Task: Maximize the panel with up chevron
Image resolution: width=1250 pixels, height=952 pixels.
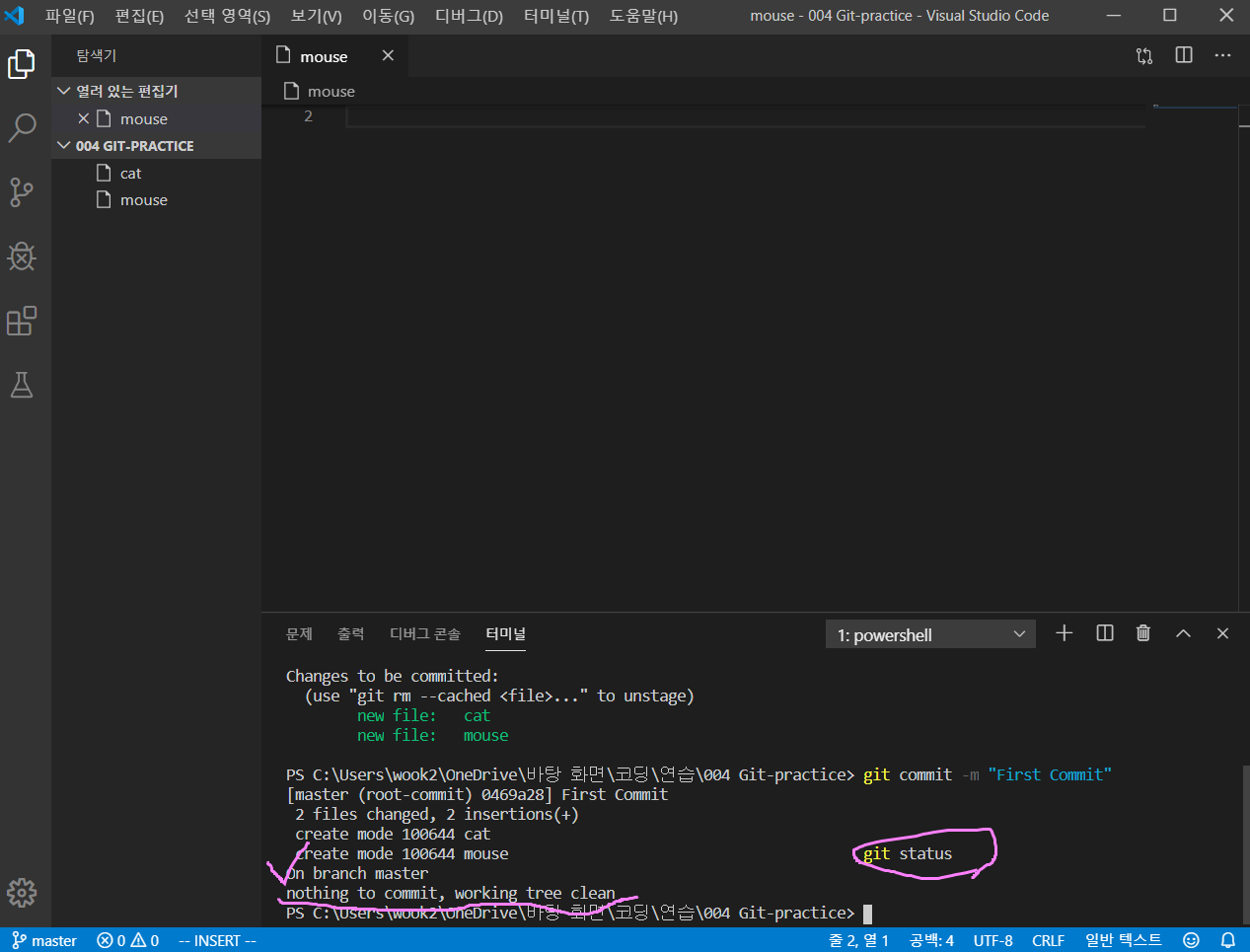Action: pyautogui.click(x=1183, y=633)
